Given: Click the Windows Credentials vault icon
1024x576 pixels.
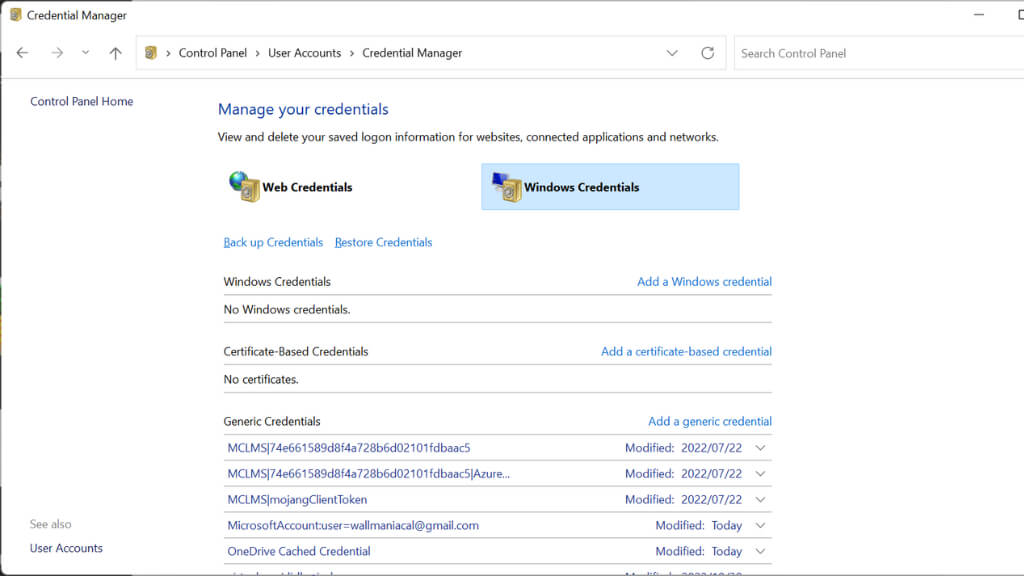Looking at the screenshot, I should (x=507, y=186).
